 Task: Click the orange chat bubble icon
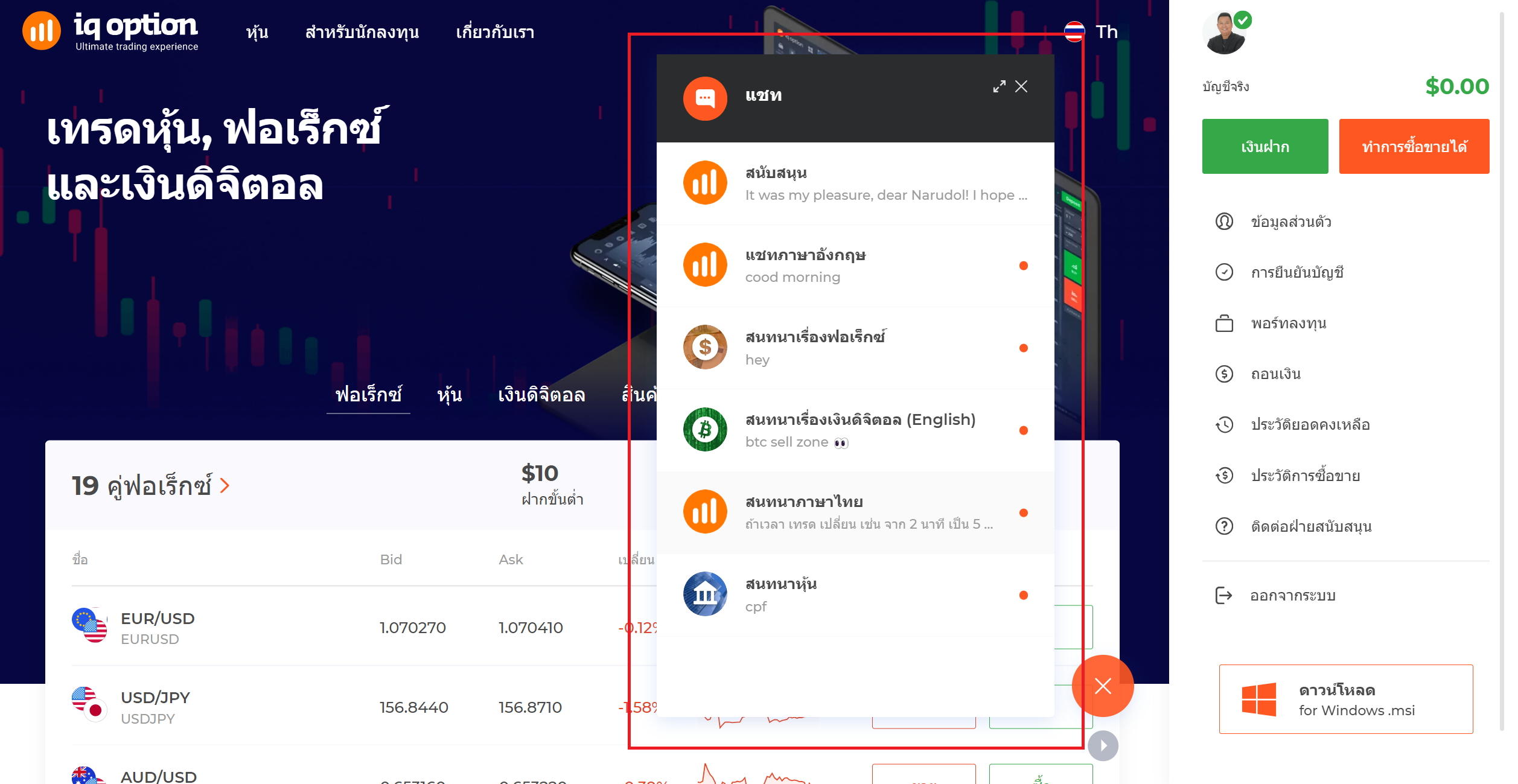coord(704,98)
